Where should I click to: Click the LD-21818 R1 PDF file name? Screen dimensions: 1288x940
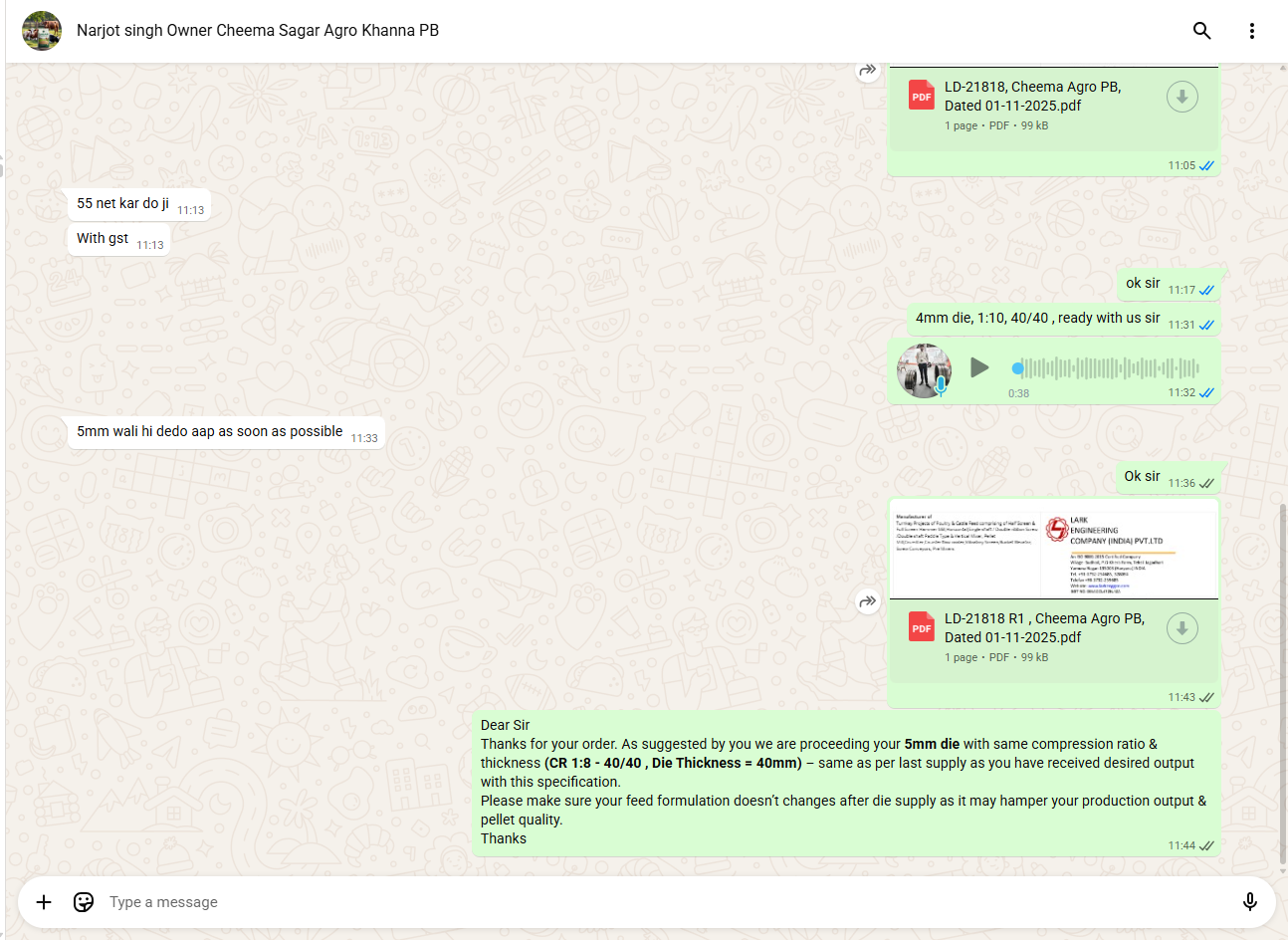pos(1044,627)
